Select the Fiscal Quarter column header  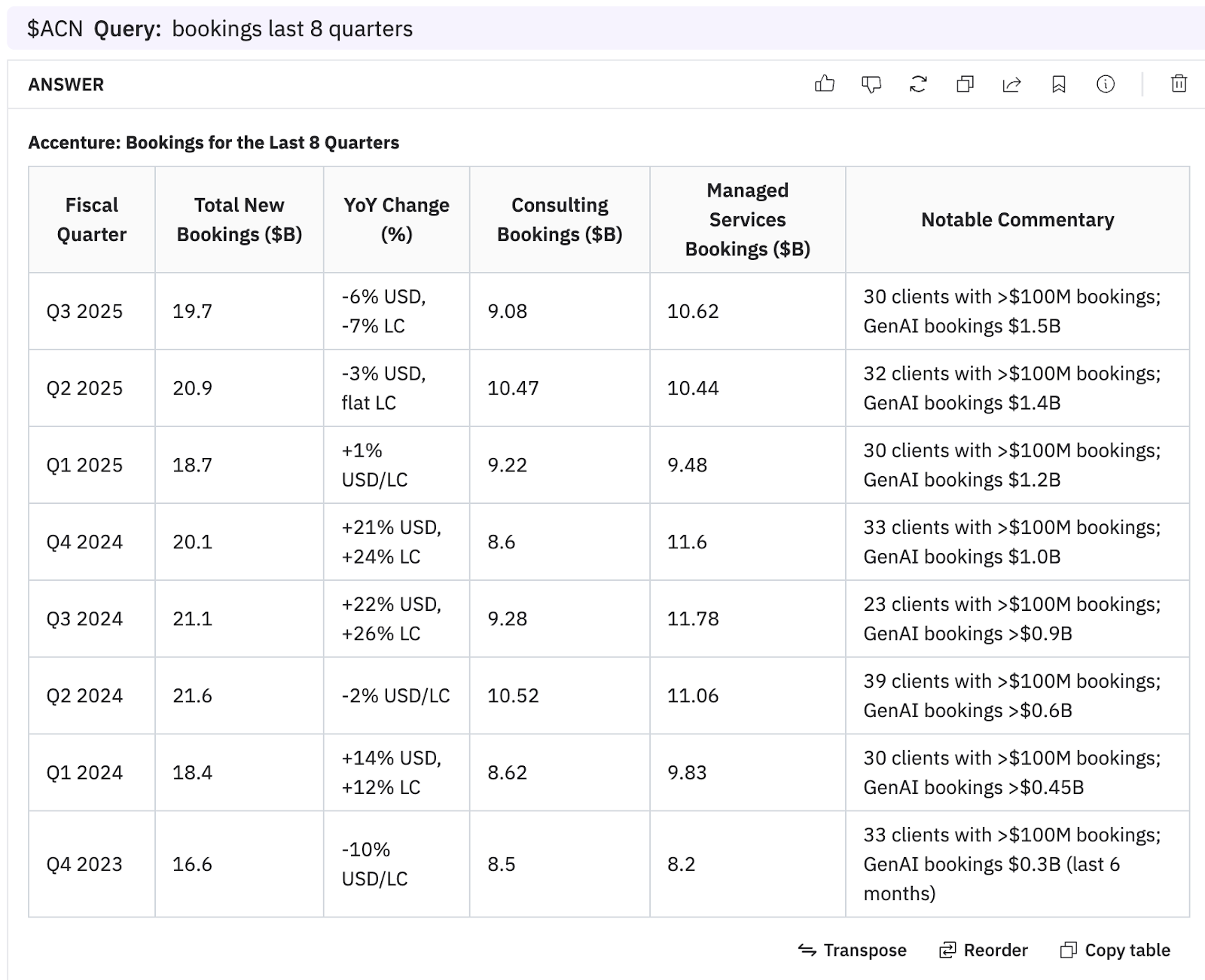tap(92, 220)
